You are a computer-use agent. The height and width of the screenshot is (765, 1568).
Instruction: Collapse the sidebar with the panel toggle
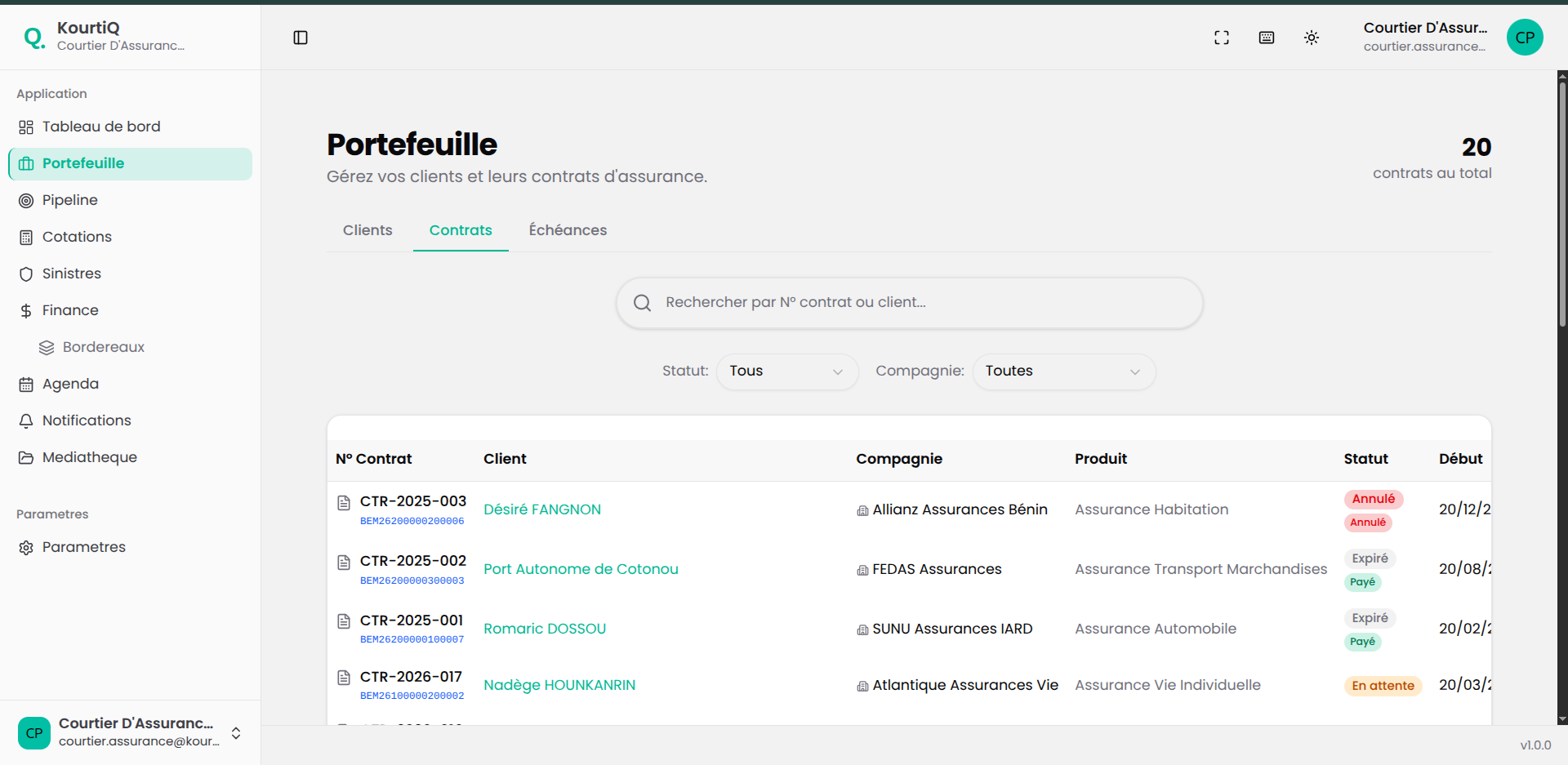(x=301, y=38)
